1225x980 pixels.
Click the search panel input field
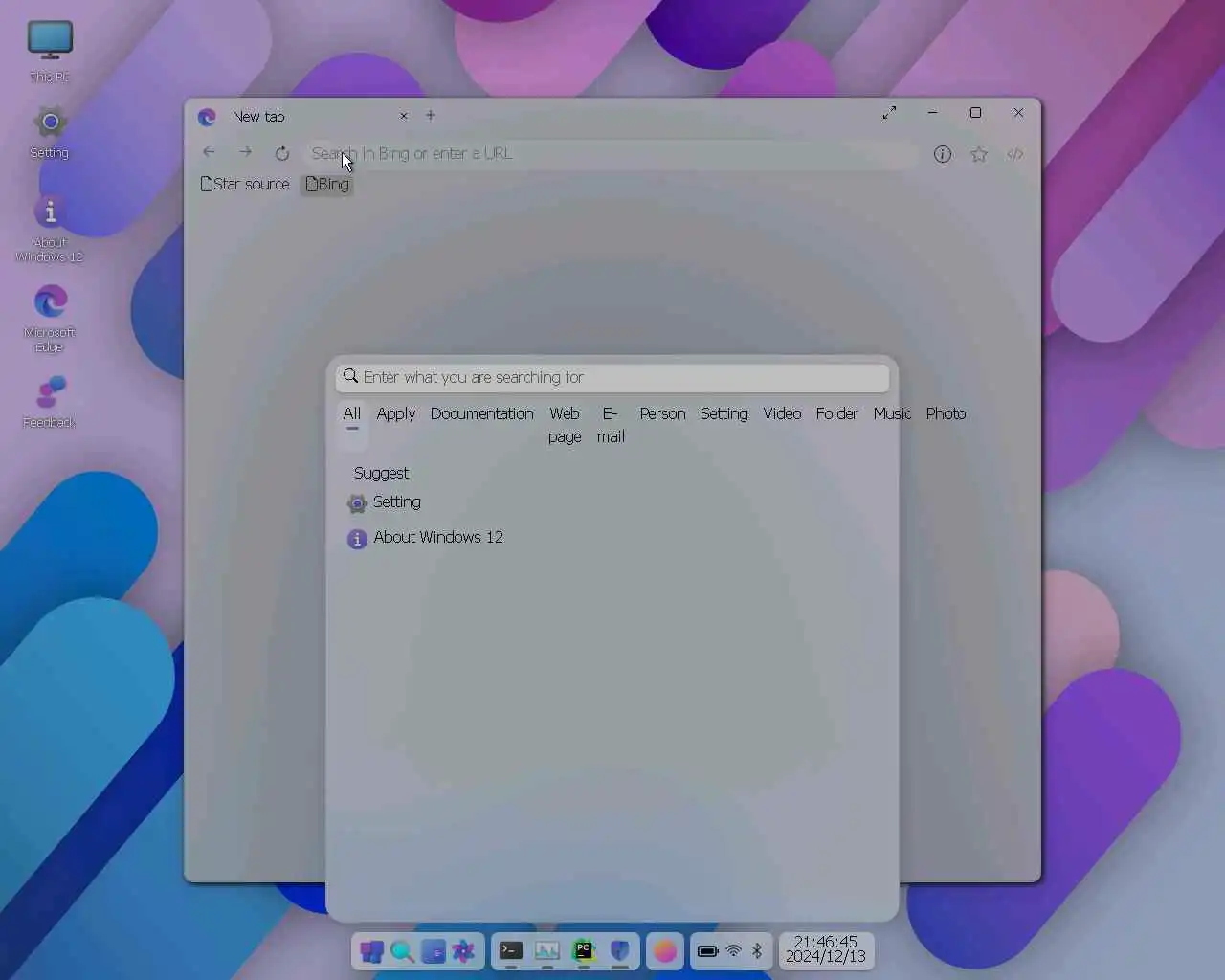[x=612, y=377]
